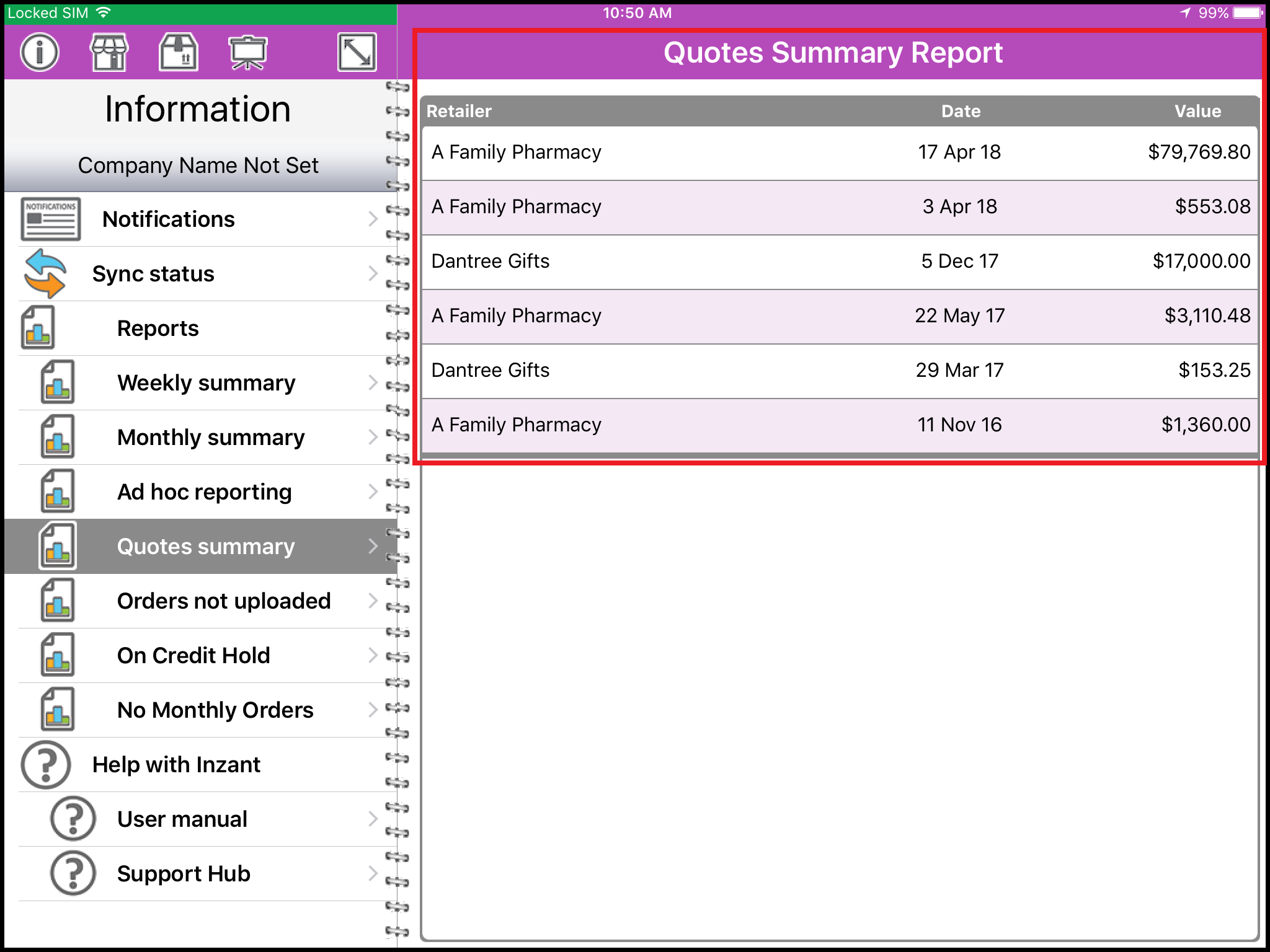This screenshot has width=1270, height=952.
Task: Tap the Notifications newspaper icon
Action: point(50,219)
